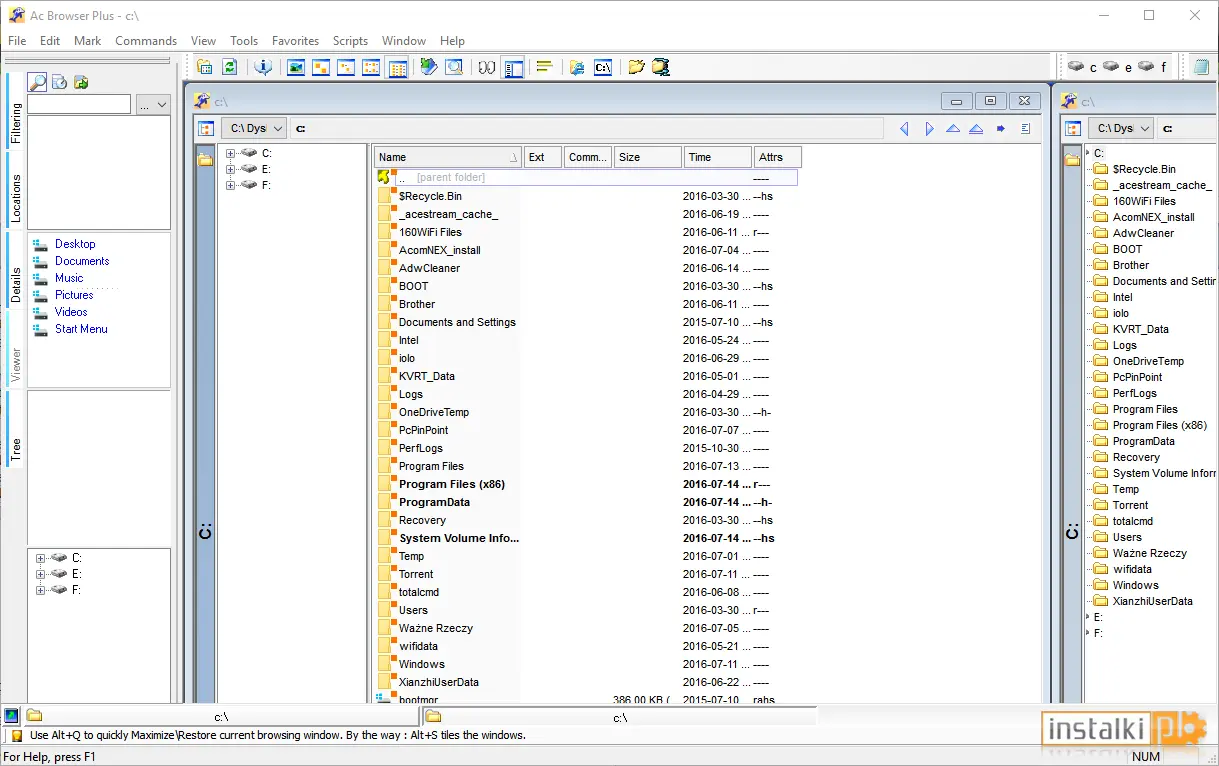Click the single up triangle navigation icon
Image resolution: width=1219 pixels, height=766 pixels.
[952, 128]
